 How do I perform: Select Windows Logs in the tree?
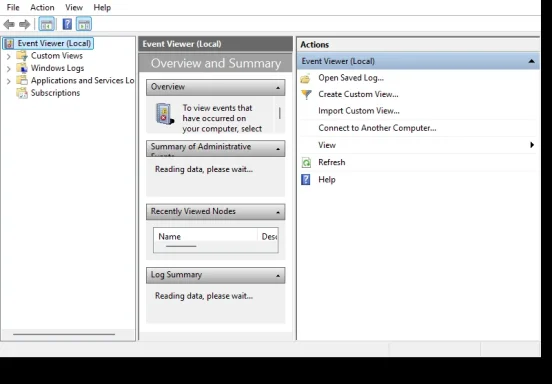coord(57,68)
